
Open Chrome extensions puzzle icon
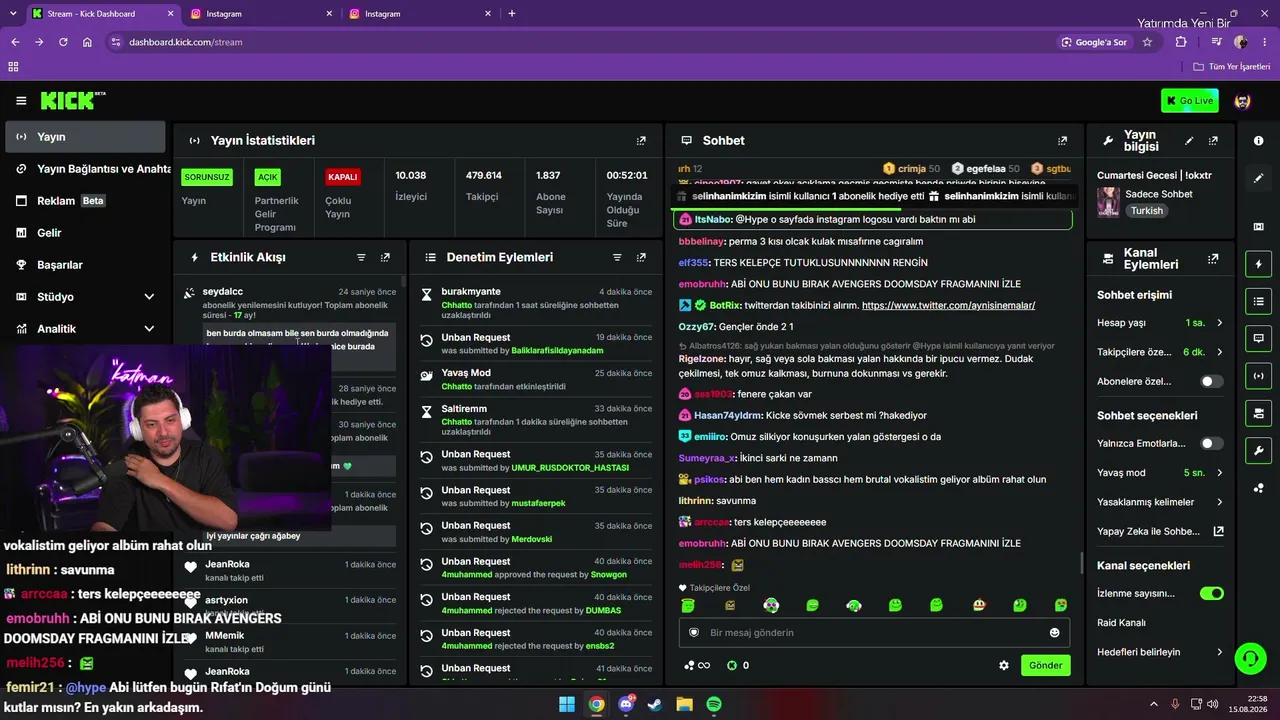click(x=1181, y=42)
